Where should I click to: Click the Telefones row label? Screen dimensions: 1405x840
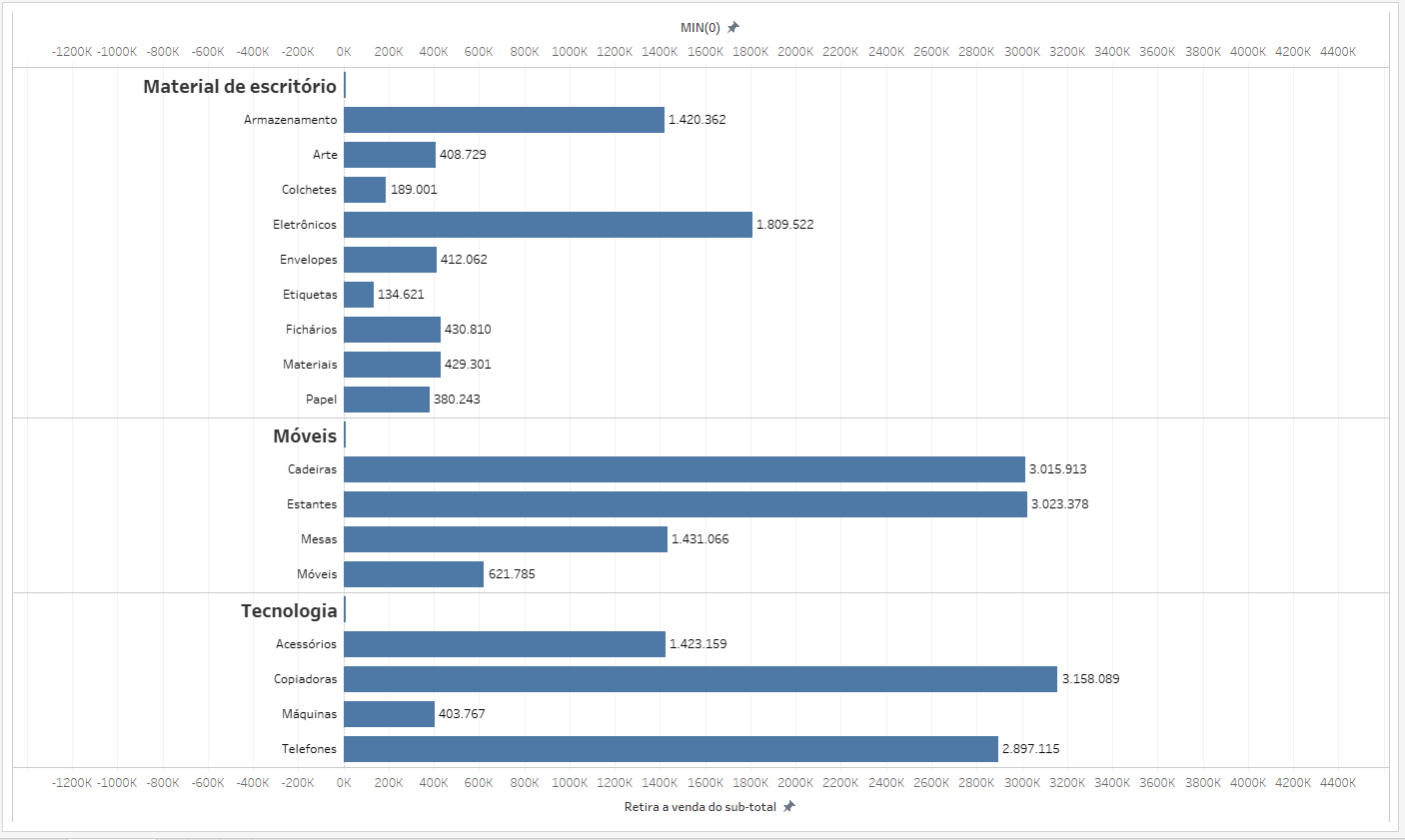click(310, 749)
